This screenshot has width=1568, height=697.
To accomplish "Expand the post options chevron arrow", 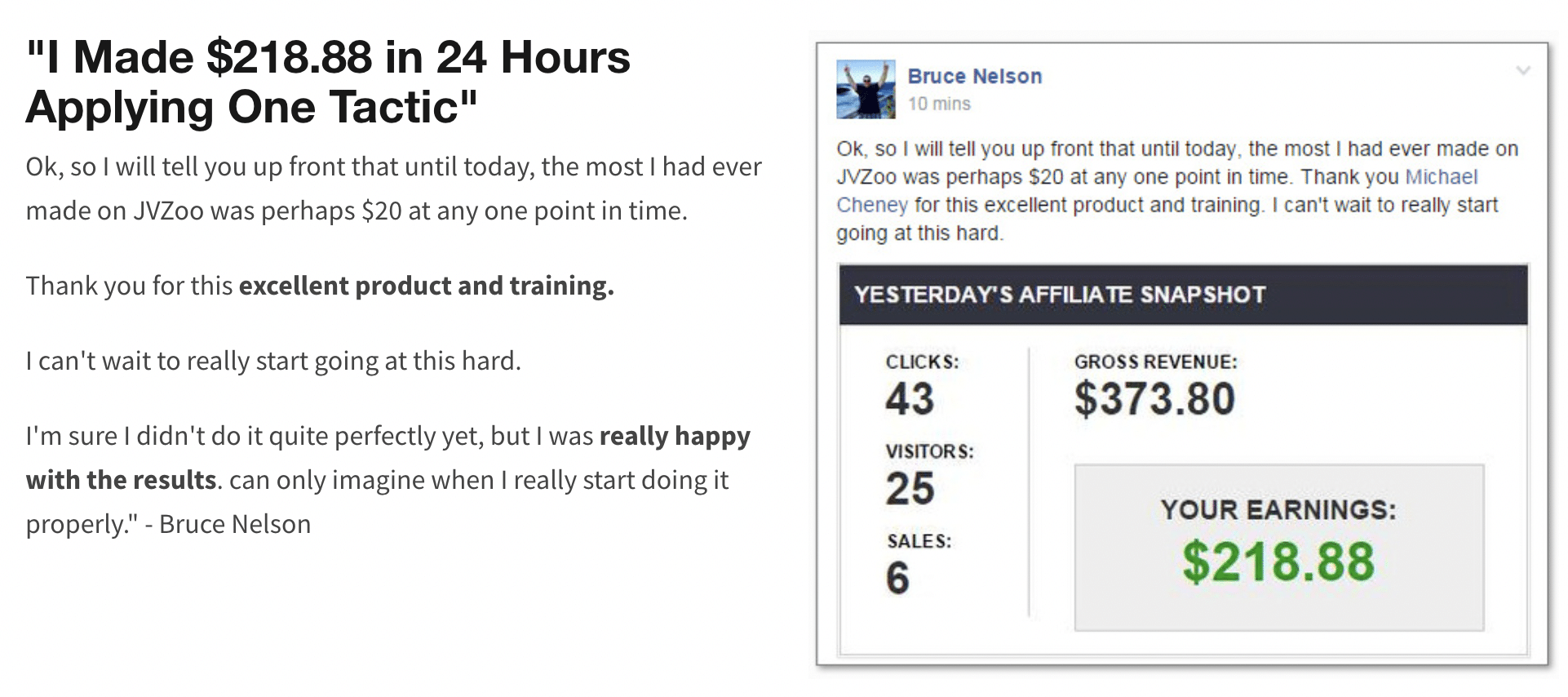I will point(1522,71).
